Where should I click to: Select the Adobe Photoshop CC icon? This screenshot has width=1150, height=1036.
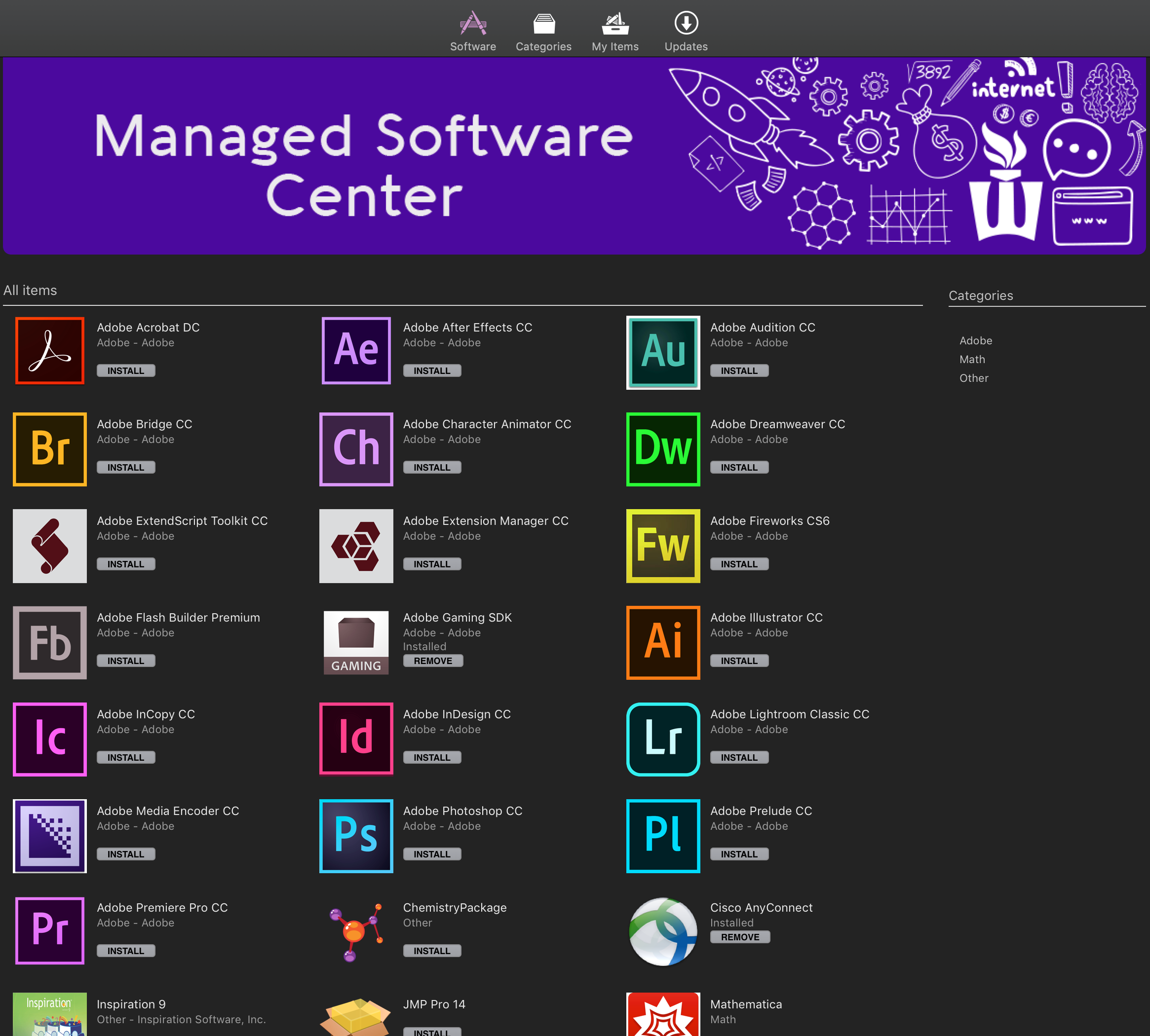(x=356, y=835)
